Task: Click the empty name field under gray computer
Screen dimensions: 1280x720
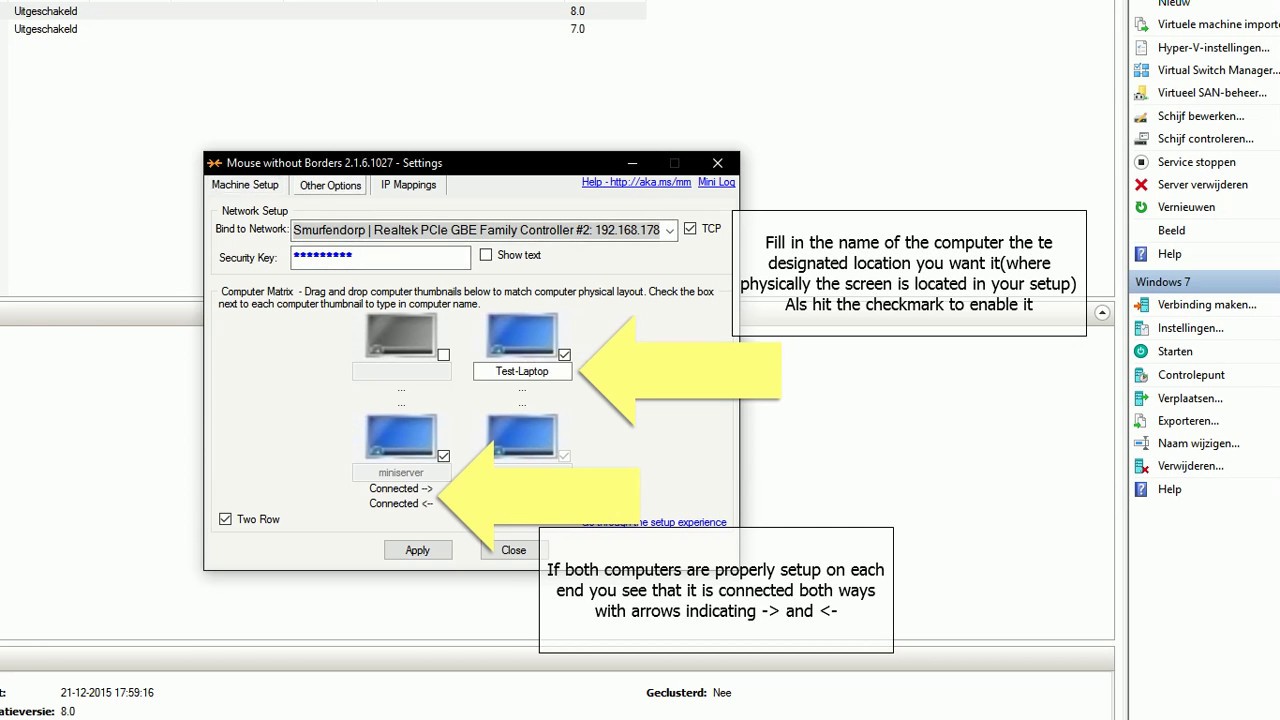Action: tap(401, 371)
